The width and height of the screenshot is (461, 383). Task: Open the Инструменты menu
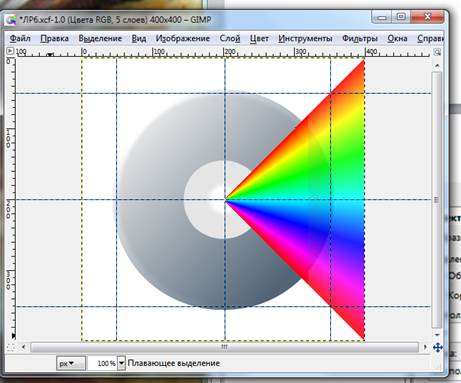[305, 38]
